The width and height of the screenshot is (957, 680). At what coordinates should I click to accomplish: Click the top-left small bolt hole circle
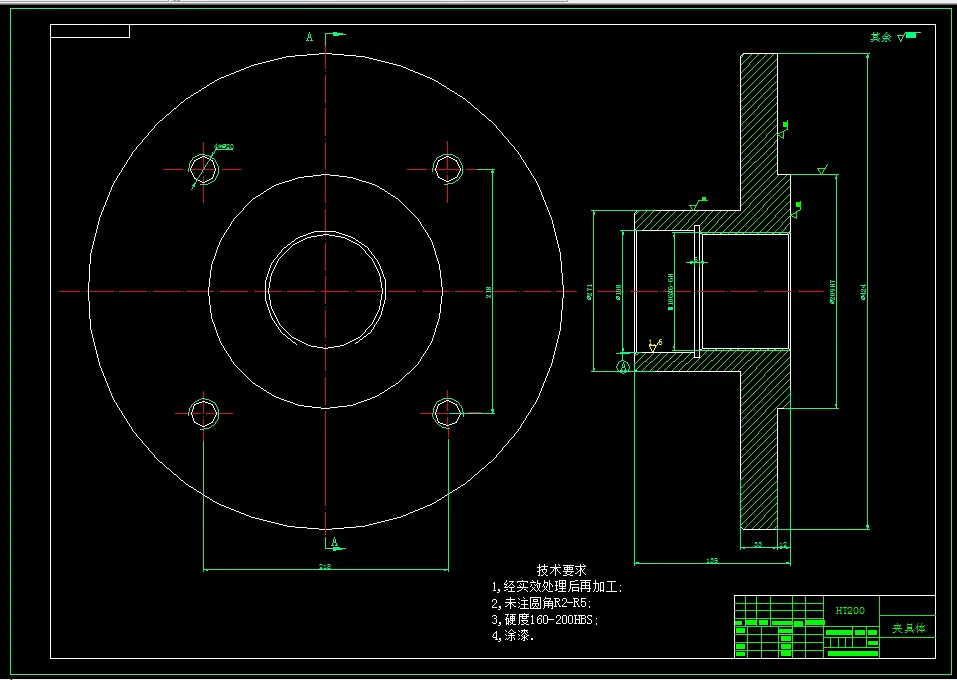[203, 167]
